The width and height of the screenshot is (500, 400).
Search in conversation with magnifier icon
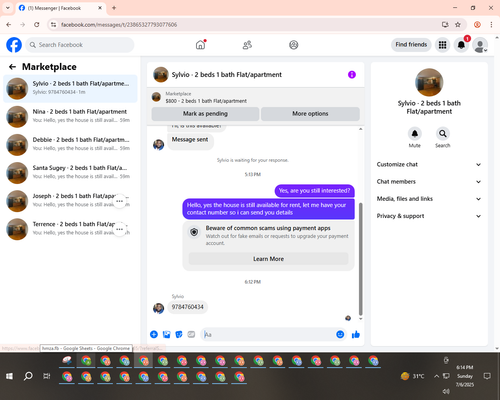pos(443,134)
